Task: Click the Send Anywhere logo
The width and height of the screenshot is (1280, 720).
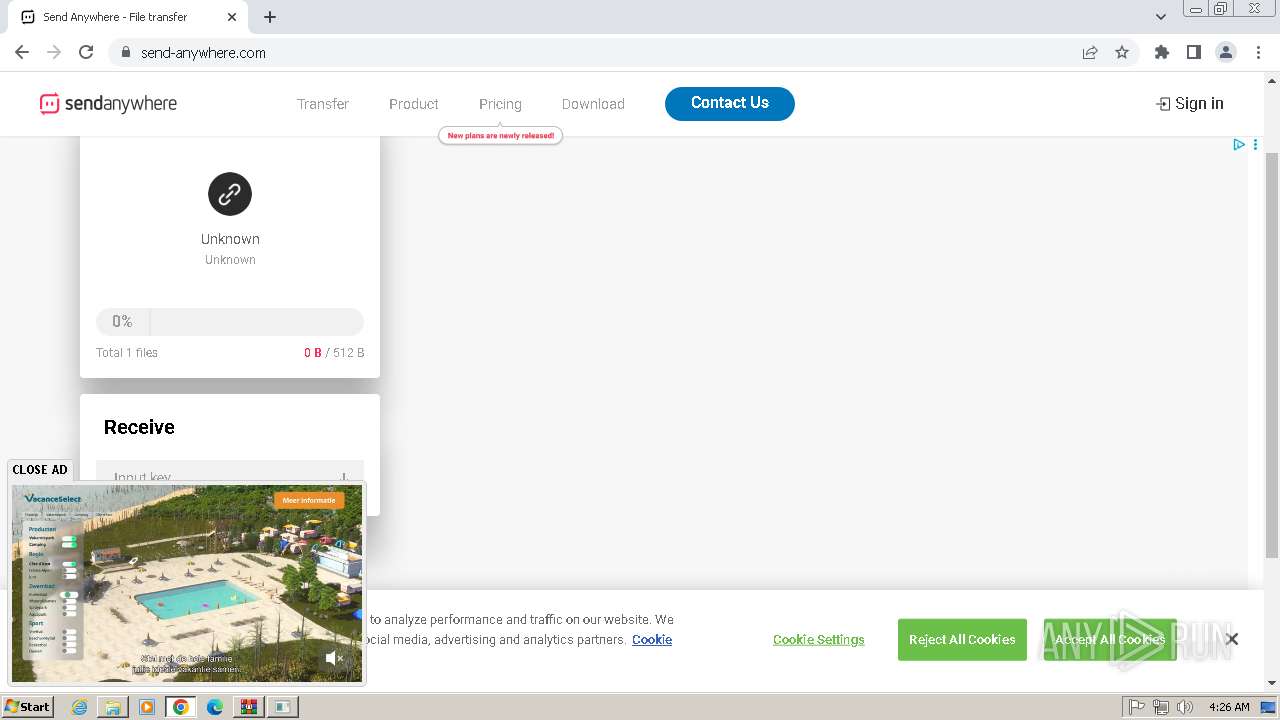Action: (108, 103)
